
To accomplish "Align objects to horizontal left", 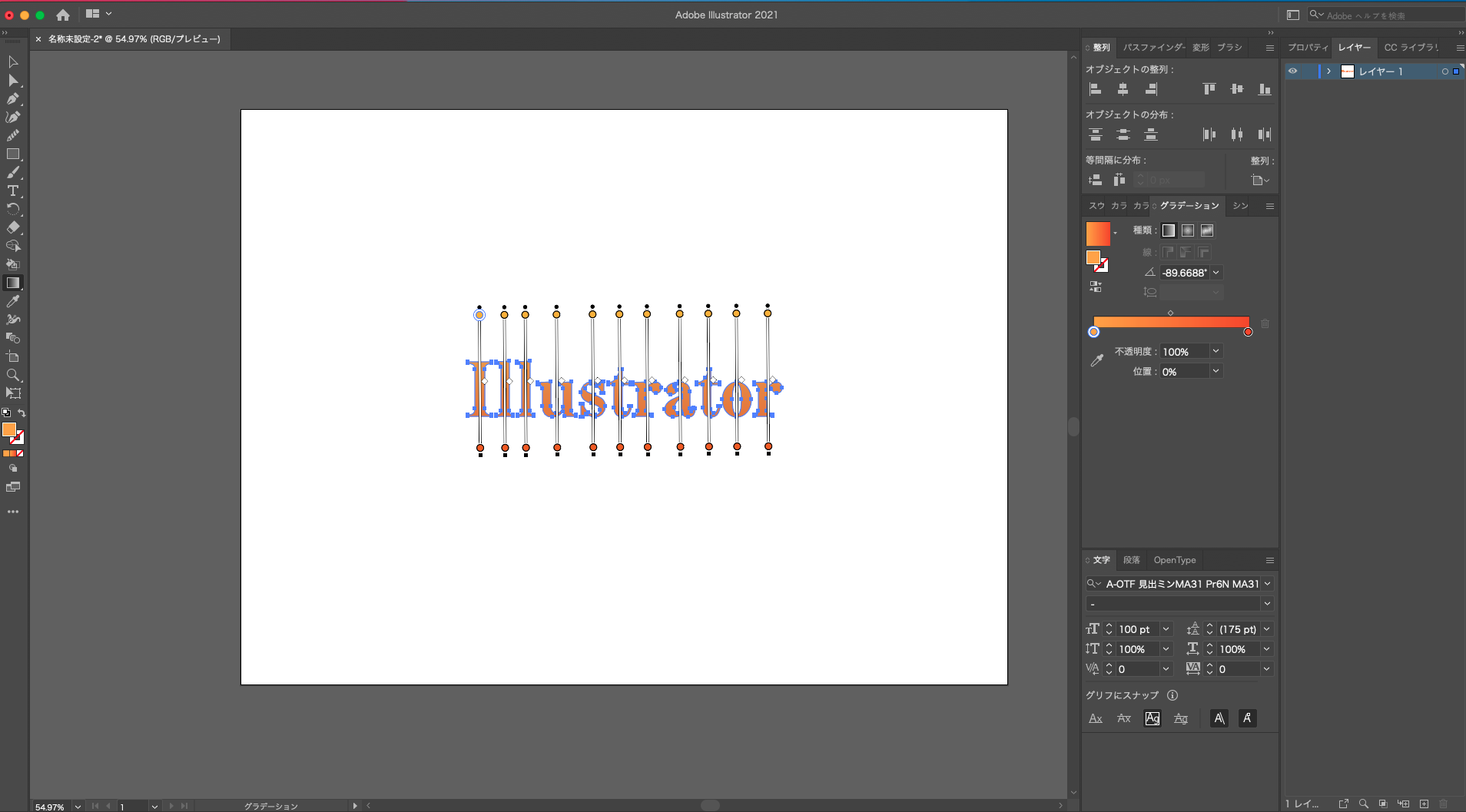I will tap(1096, 89).
